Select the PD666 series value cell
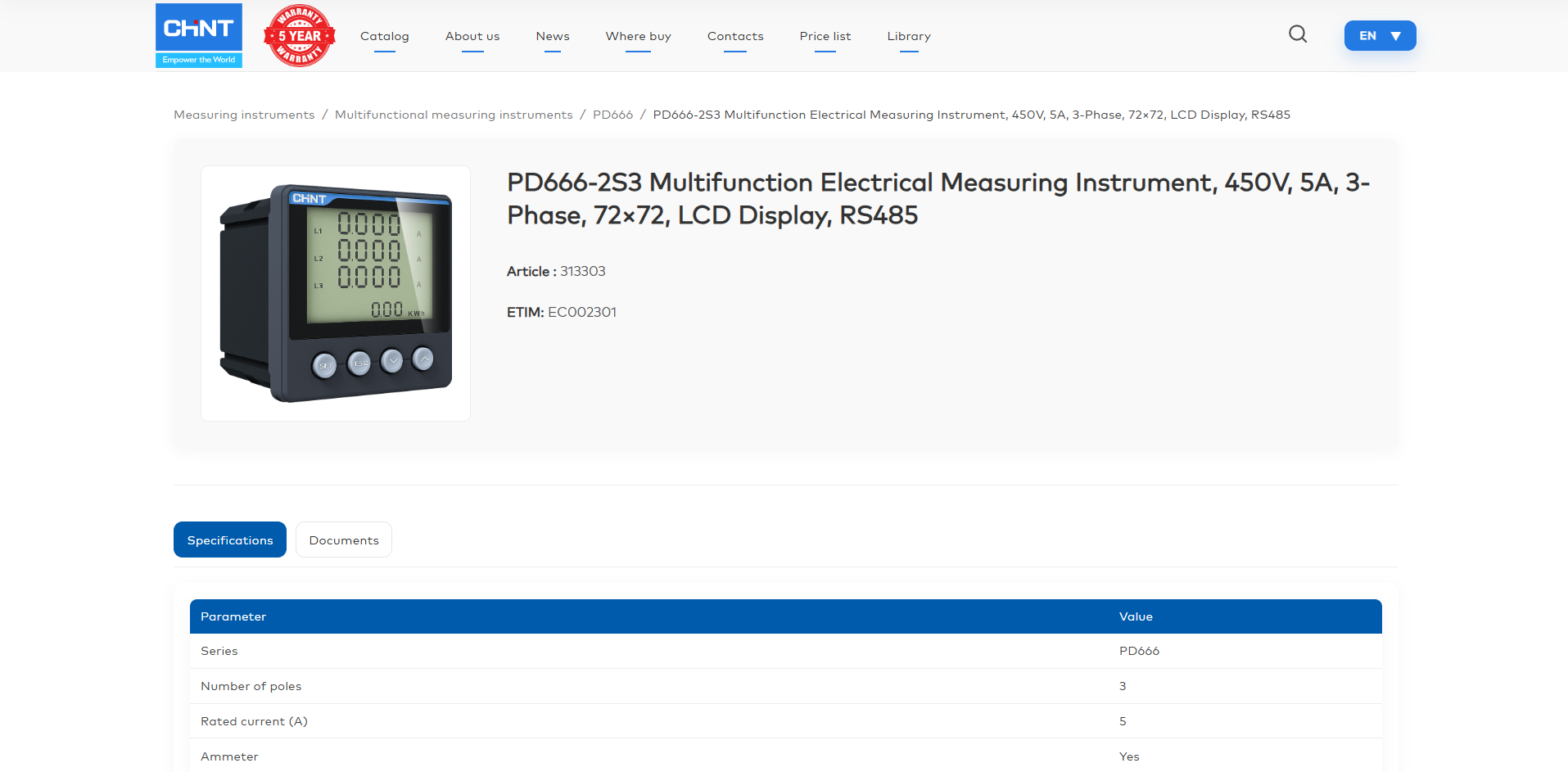This screenshot has width=1568, height=772. 1139,651
